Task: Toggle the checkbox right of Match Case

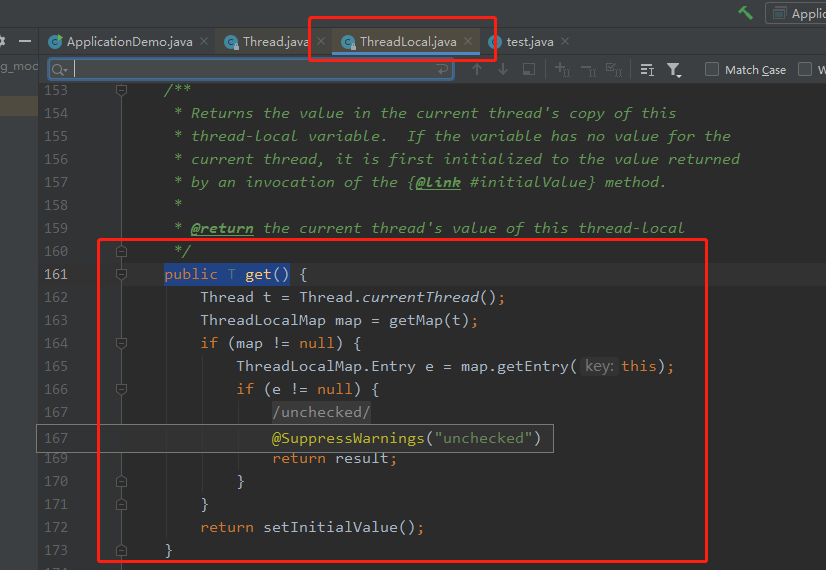Action: 805,70
